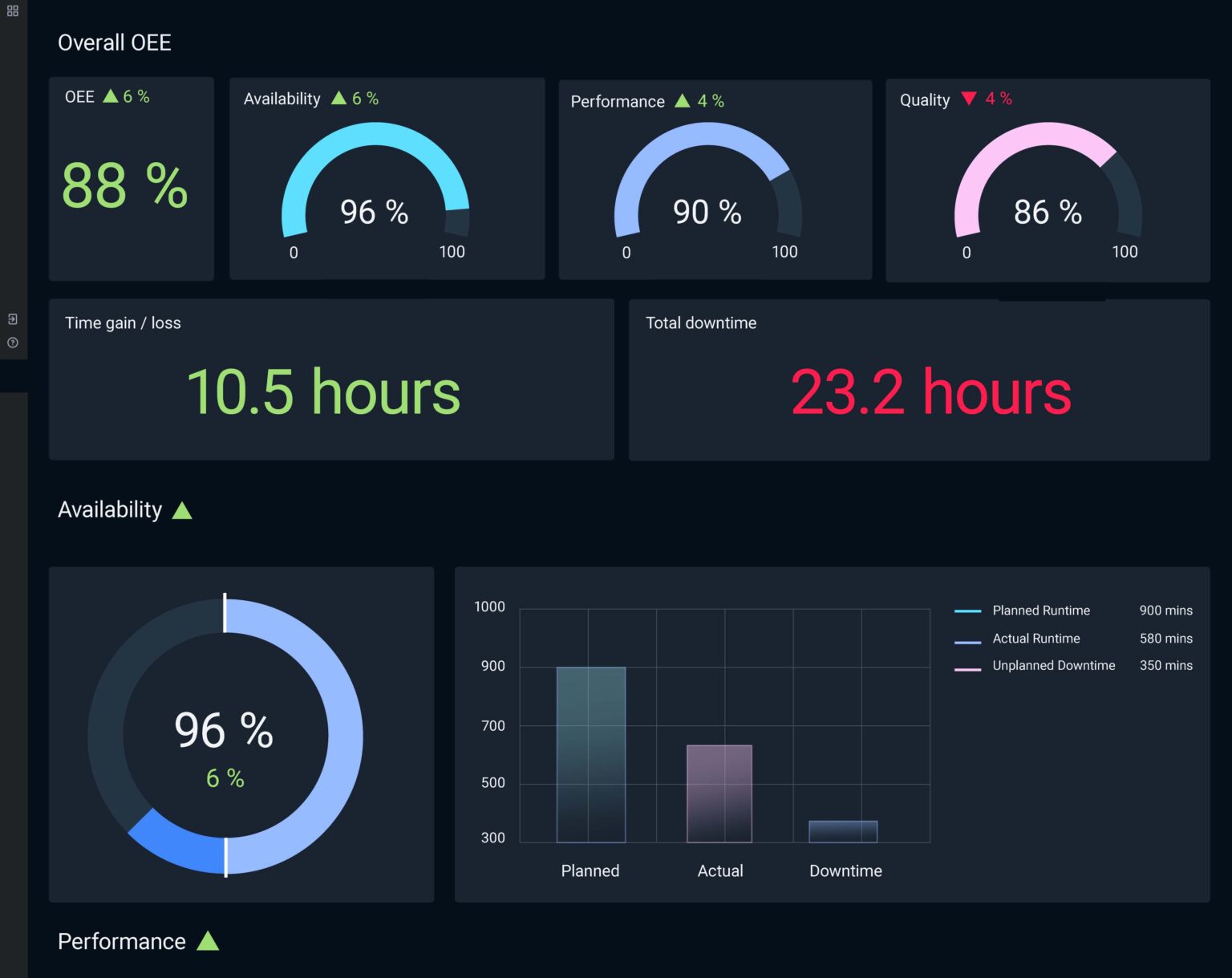Collapse the Overall OEE section heading
This screenshot has width=1232, height=978.
(115, 43)
